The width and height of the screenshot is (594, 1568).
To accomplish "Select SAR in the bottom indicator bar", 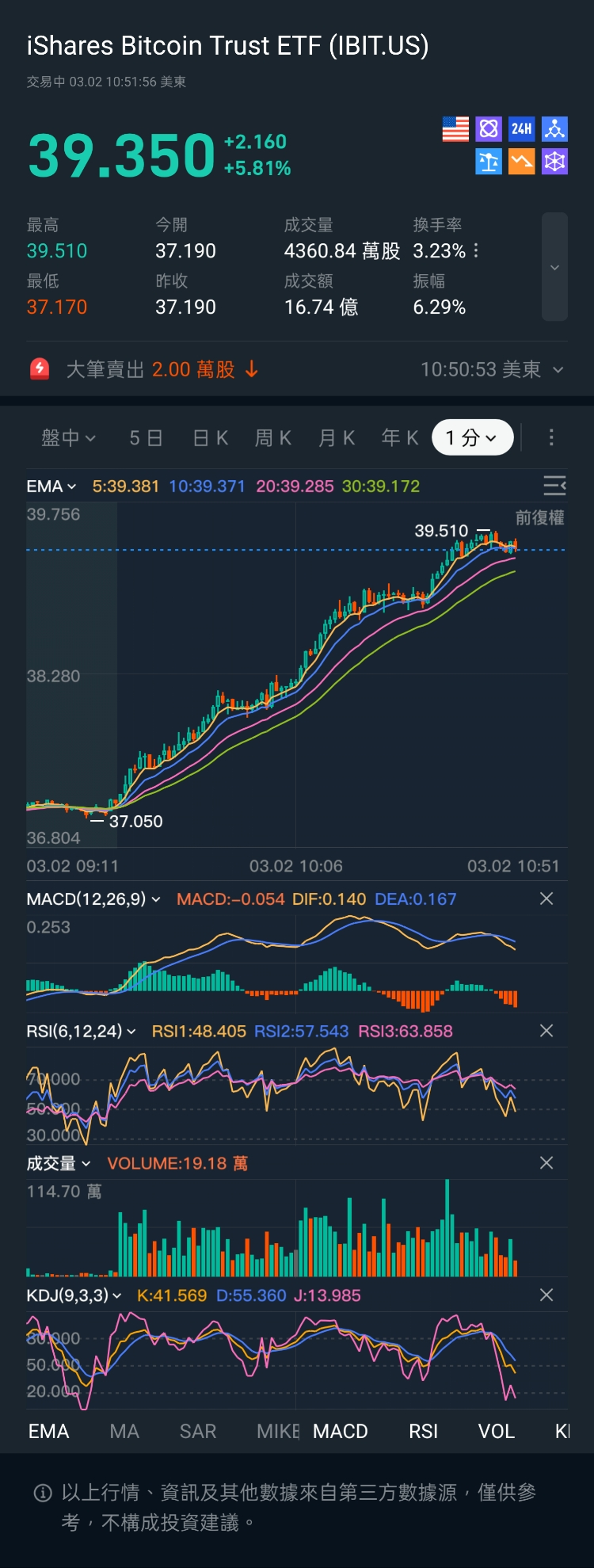I will tap(198, 1431).
